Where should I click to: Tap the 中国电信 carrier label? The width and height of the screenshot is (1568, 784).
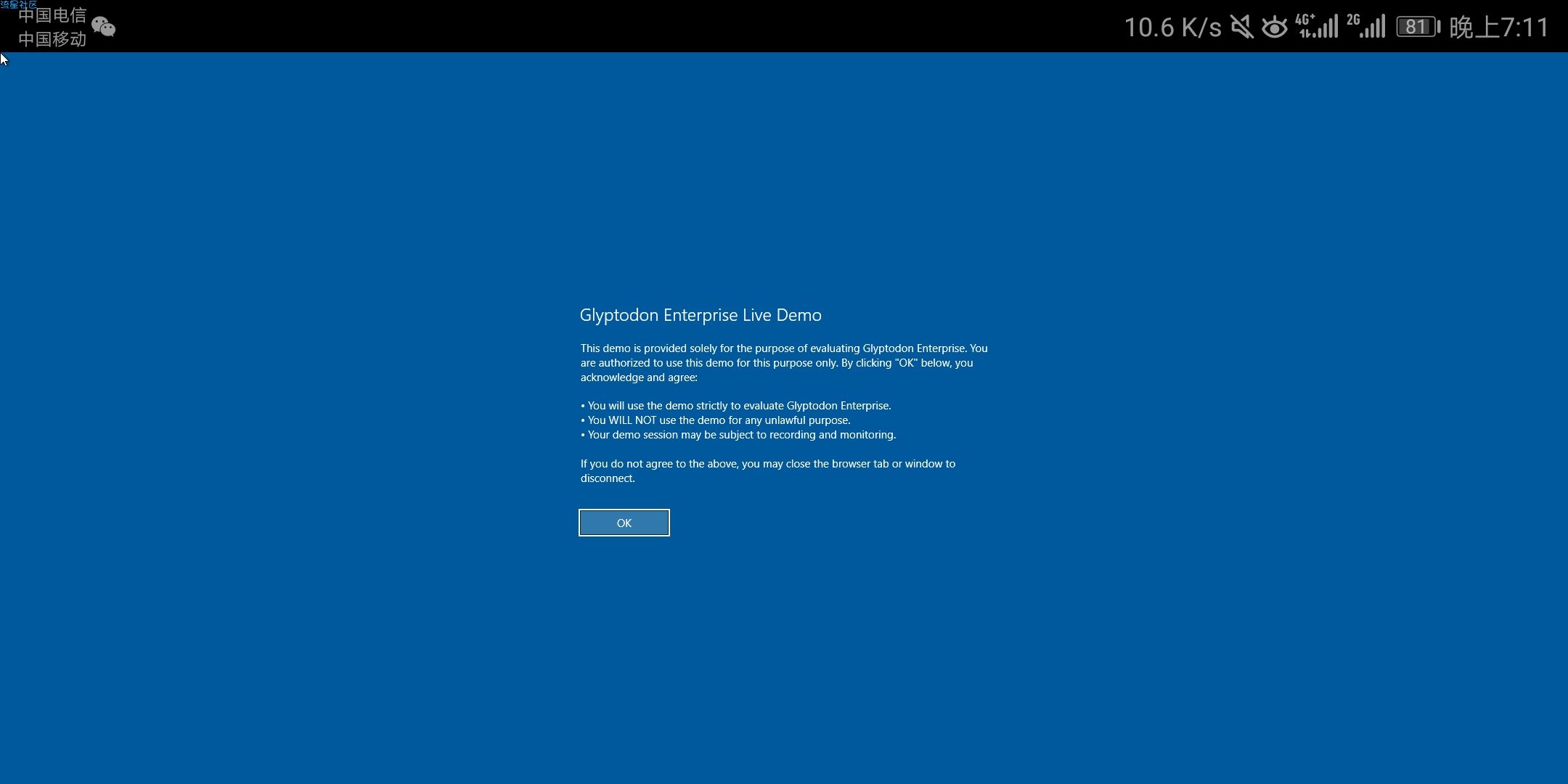click(x=52, y=15)
